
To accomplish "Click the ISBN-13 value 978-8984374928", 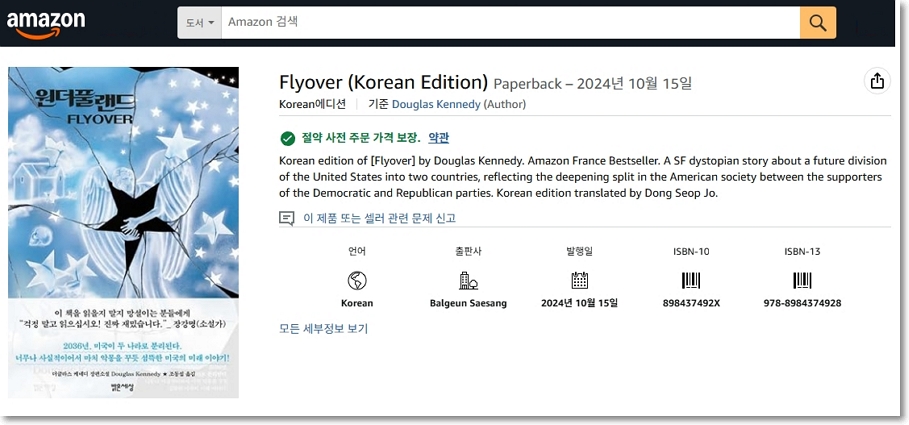I will (802, 303).
